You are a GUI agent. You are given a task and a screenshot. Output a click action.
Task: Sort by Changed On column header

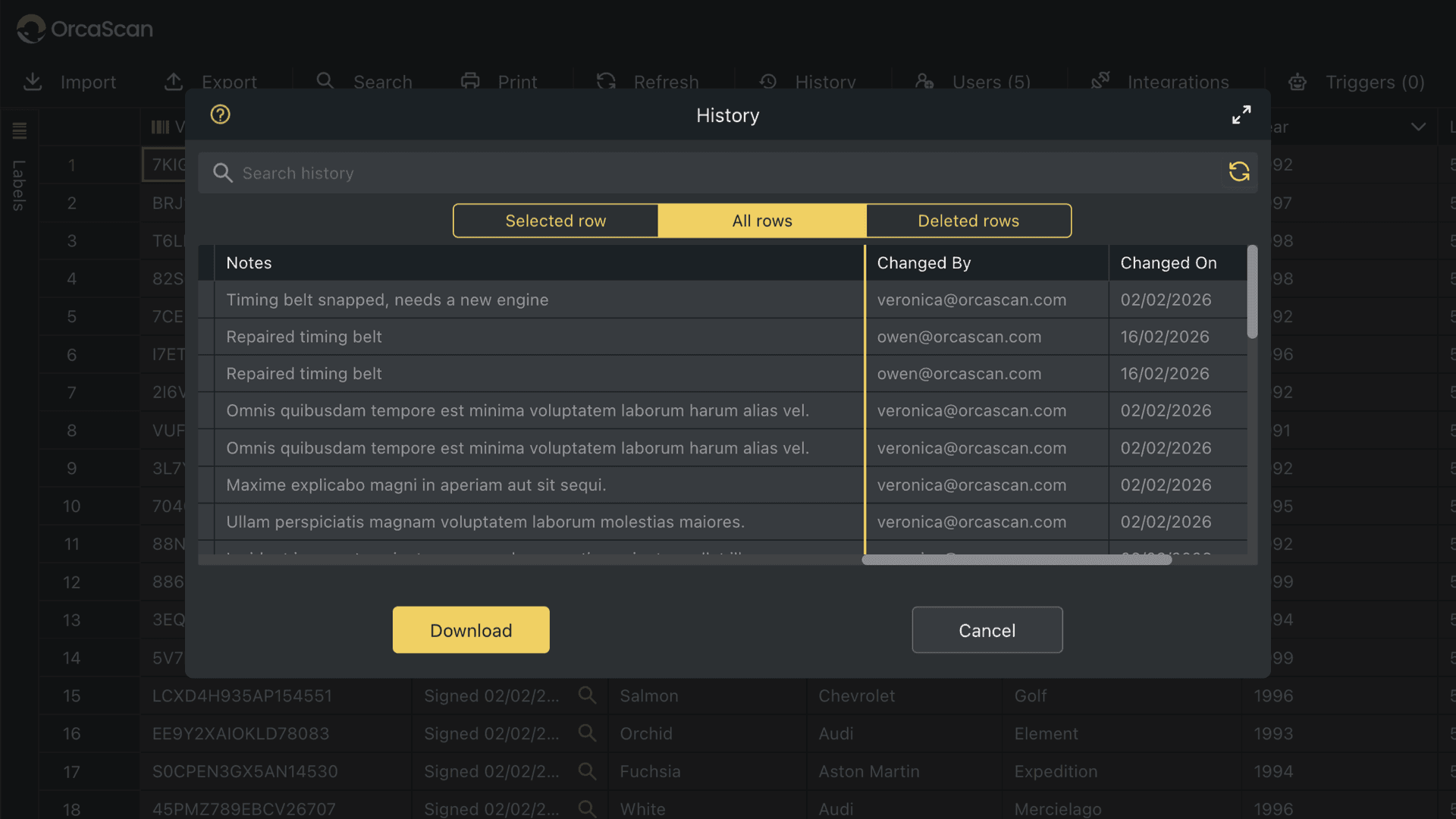(1168, 263)
